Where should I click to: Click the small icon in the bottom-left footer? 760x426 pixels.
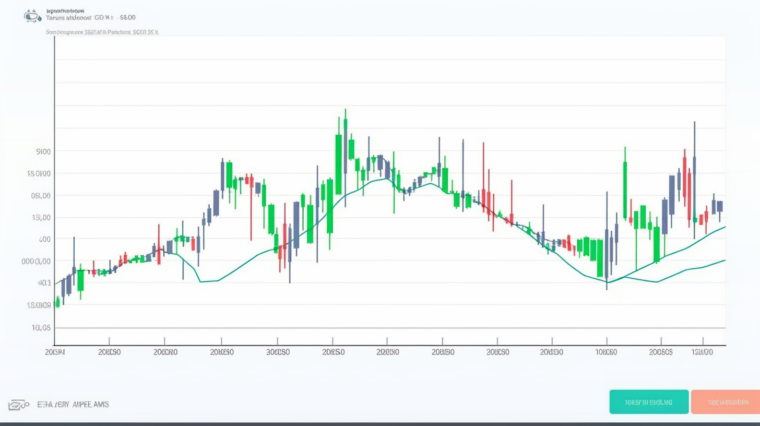pos(17,405)
